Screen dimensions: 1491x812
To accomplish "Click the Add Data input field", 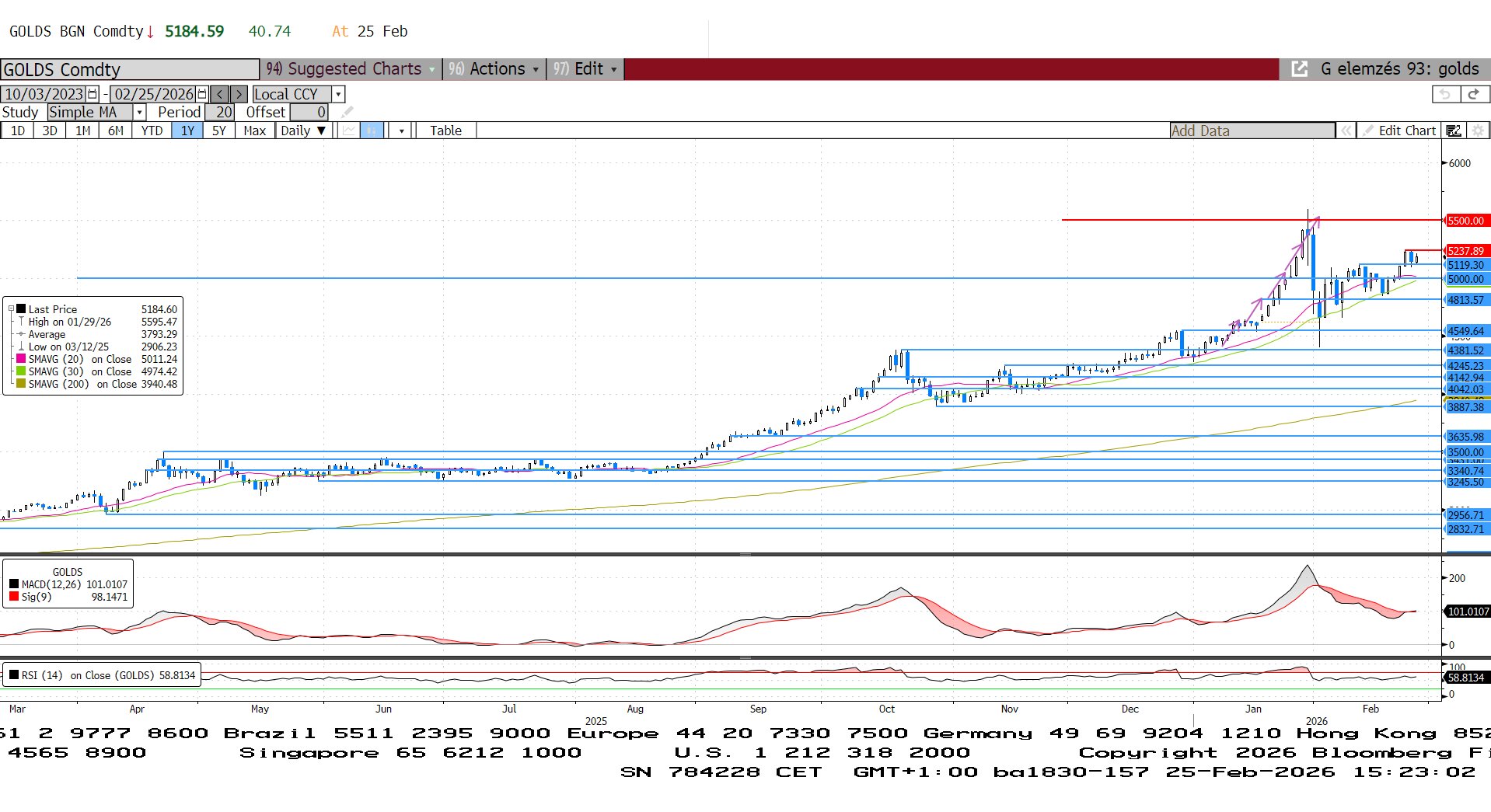I will (x=1252, y=131).
